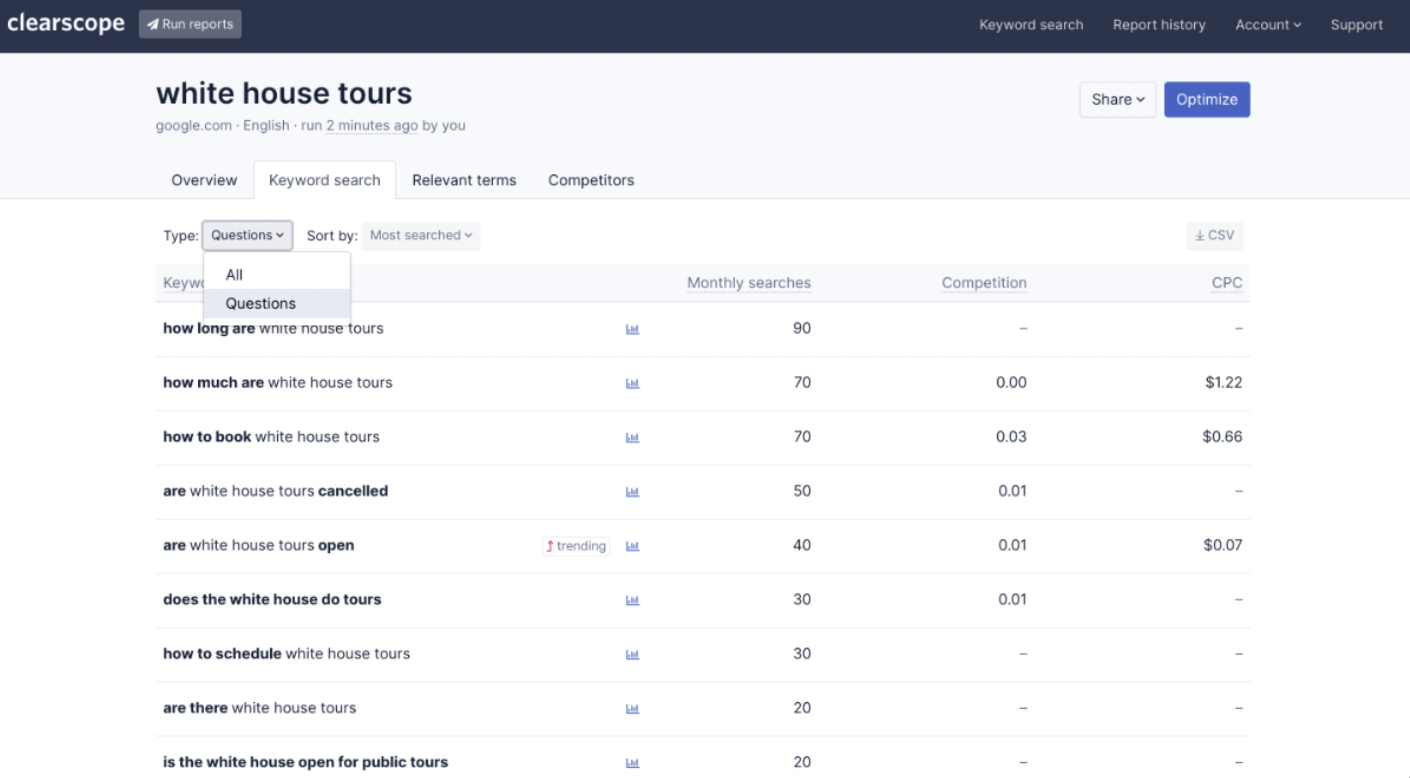Click the blue Optimize button
1410x778 pixels.
[1207, 99]
